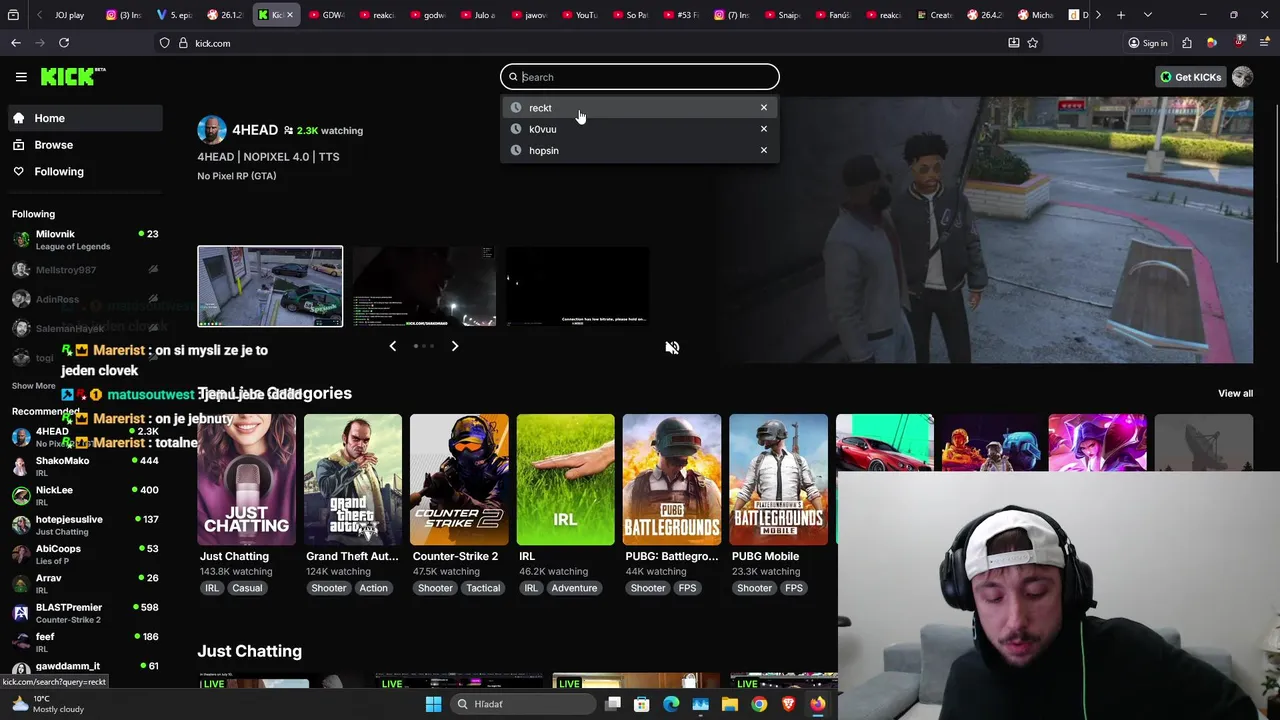Open the browser extensions puzzle icon
Image resolution: width=1280 pixels, height=720 pixels.
click(x=1187, y=43)
